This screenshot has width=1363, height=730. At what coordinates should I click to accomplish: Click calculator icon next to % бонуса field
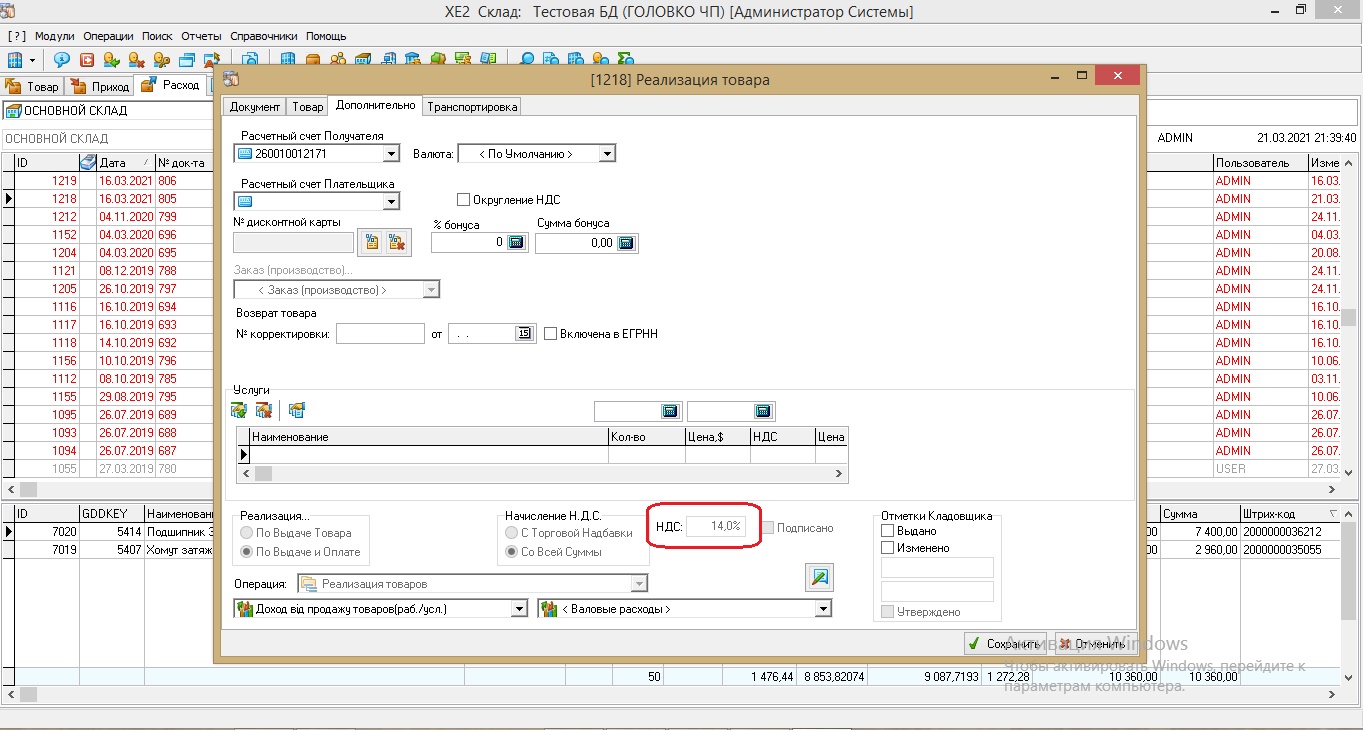coord(516,243)
